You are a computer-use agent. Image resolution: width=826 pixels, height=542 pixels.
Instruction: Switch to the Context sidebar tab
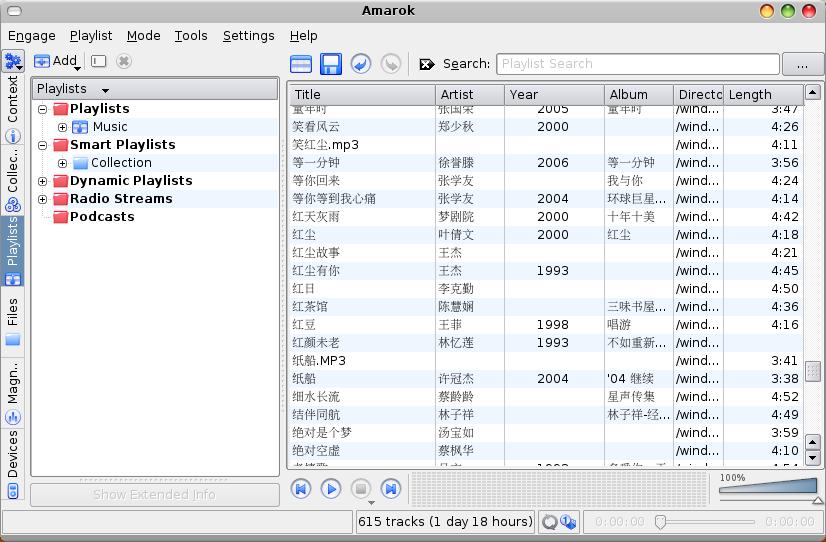tap(13, 109)
